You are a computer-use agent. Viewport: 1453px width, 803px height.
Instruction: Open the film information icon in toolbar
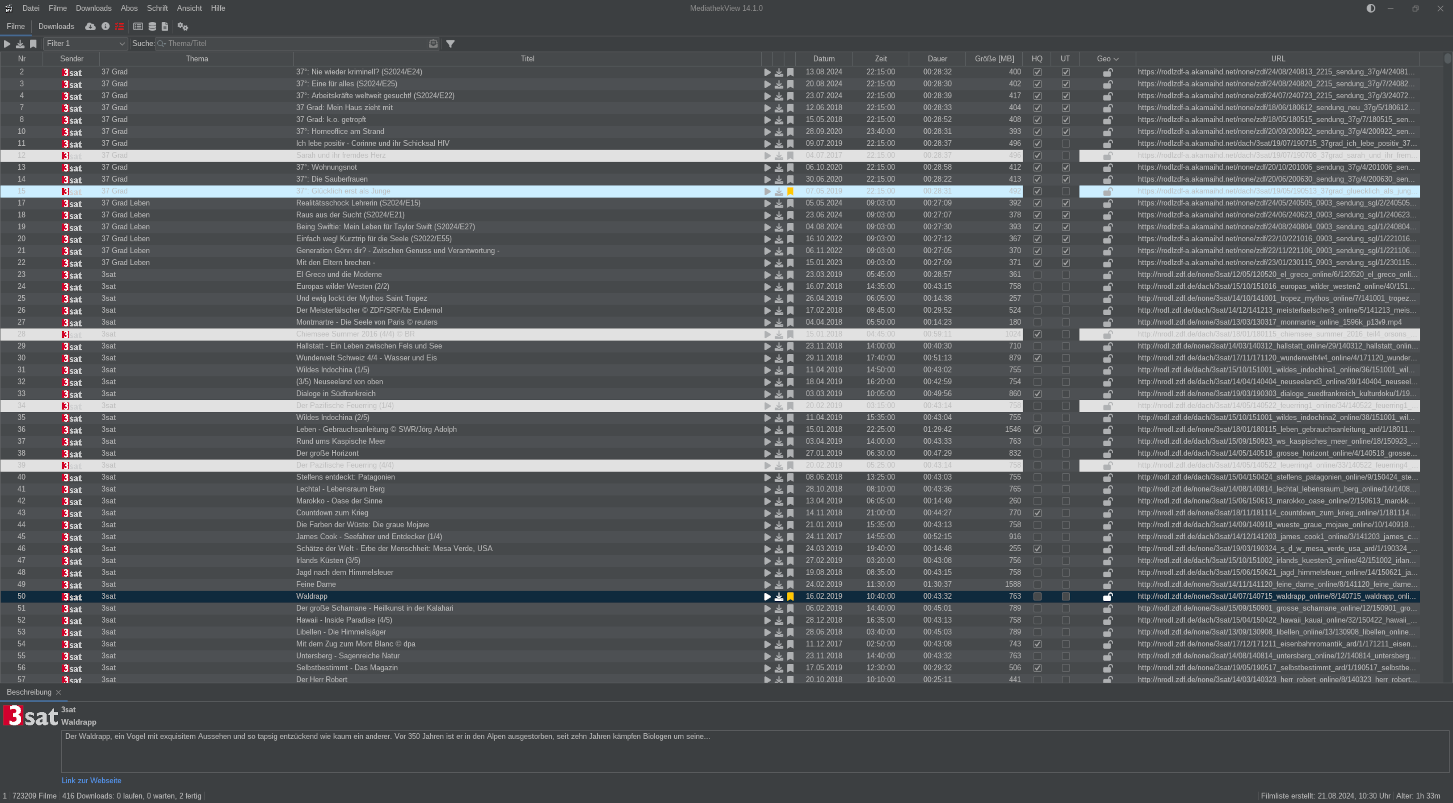105,26
